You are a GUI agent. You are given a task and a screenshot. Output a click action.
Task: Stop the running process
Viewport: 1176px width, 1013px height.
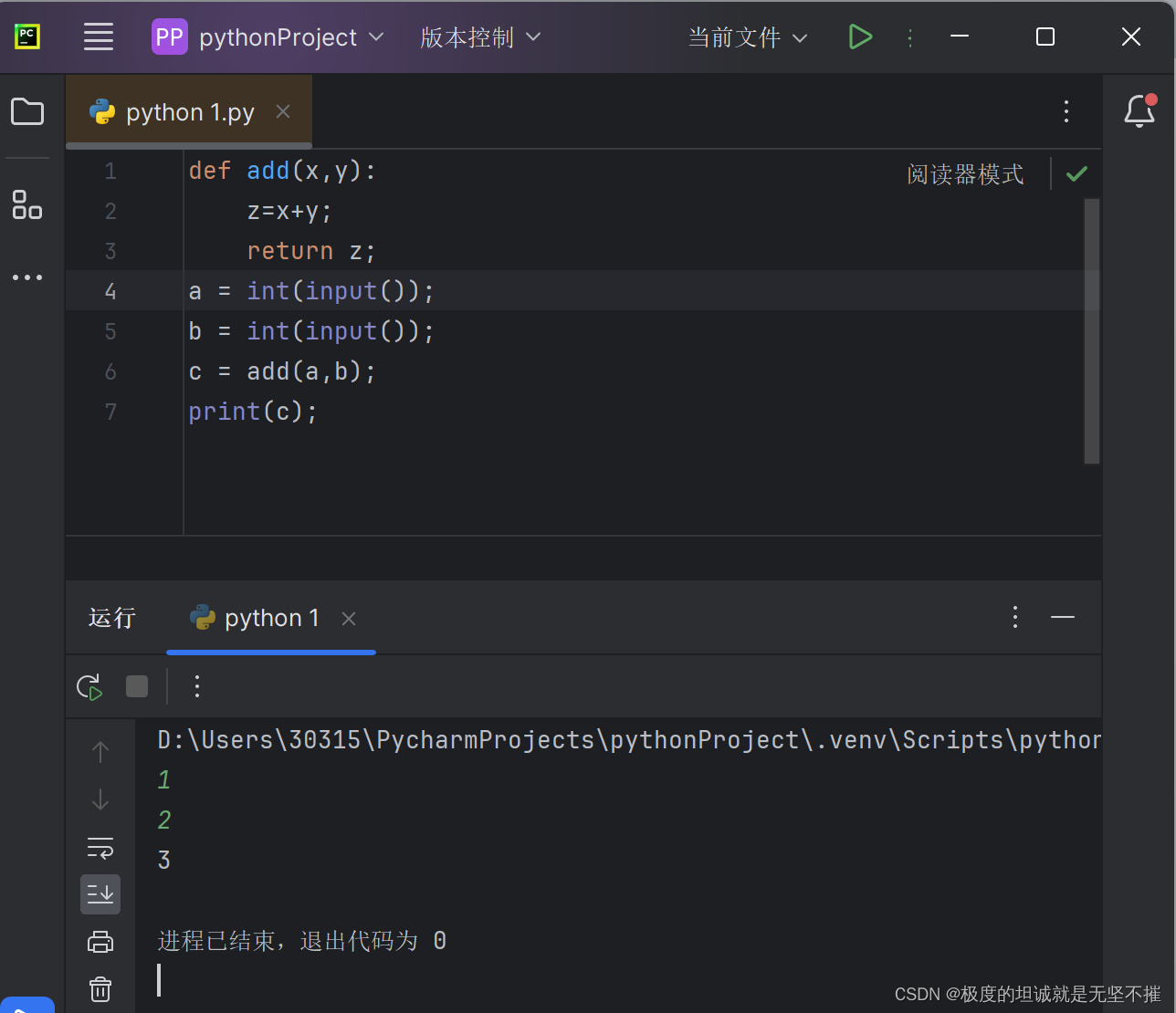coord(137,686)
